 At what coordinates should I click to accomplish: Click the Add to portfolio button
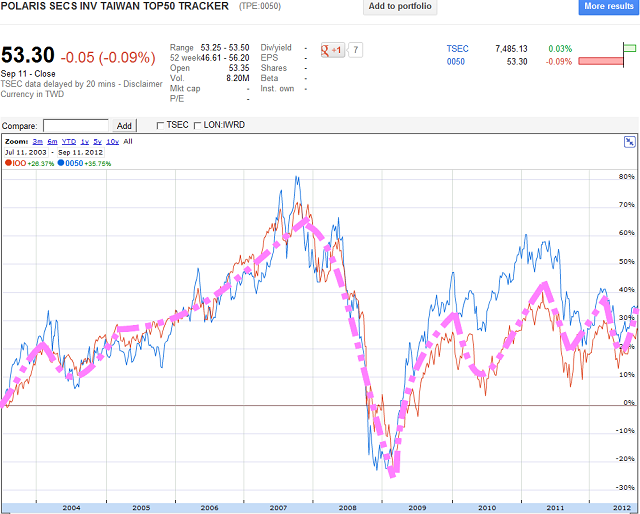tap(400, 7)
